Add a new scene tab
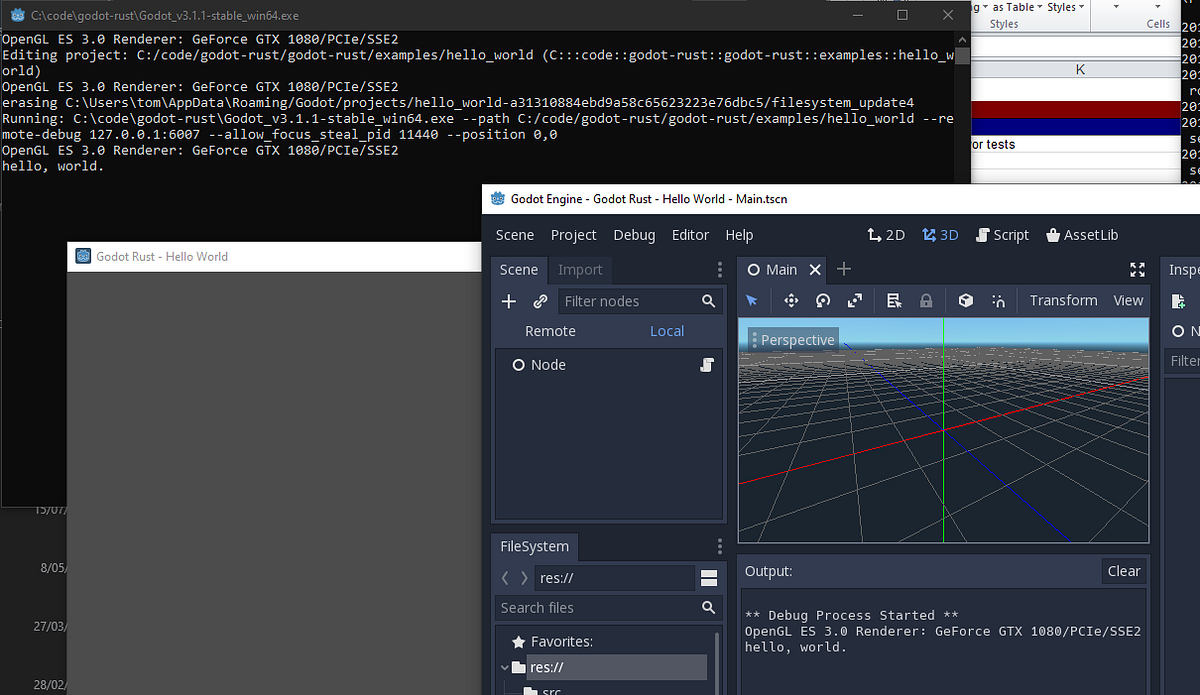 [x=843, y=269]
